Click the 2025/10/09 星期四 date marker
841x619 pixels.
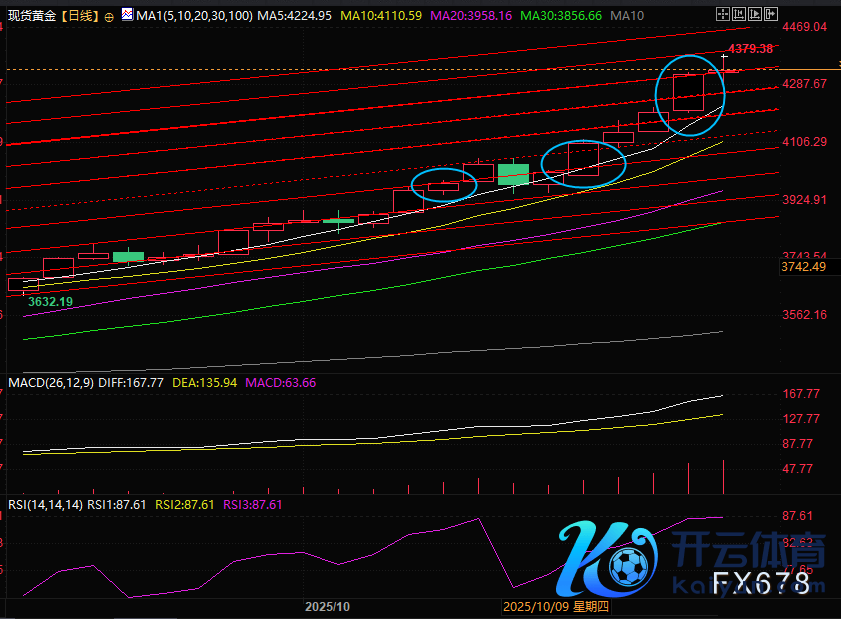(x=555, y=607)
